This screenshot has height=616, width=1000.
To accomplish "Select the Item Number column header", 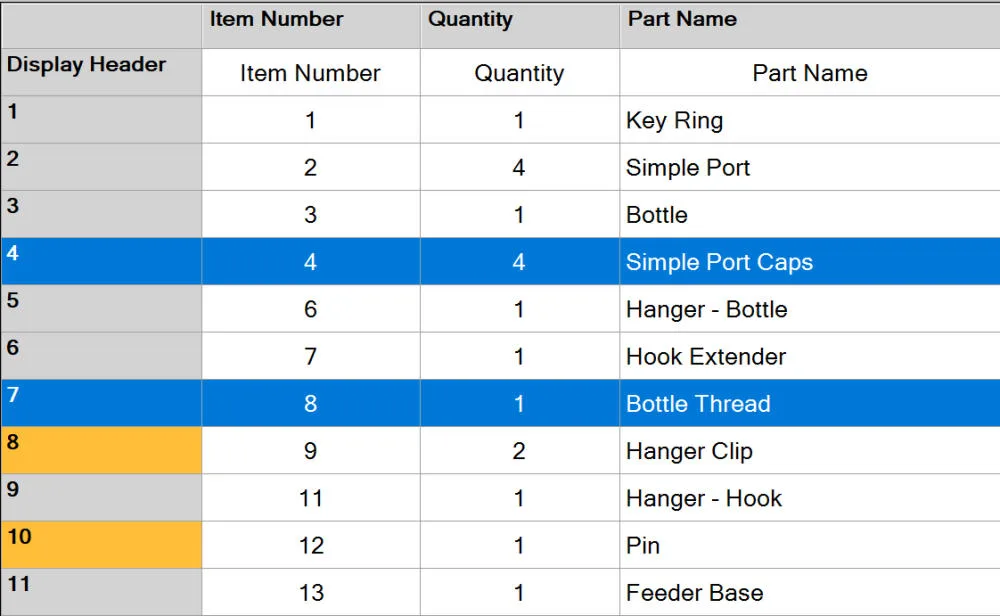I will [311, 25].
